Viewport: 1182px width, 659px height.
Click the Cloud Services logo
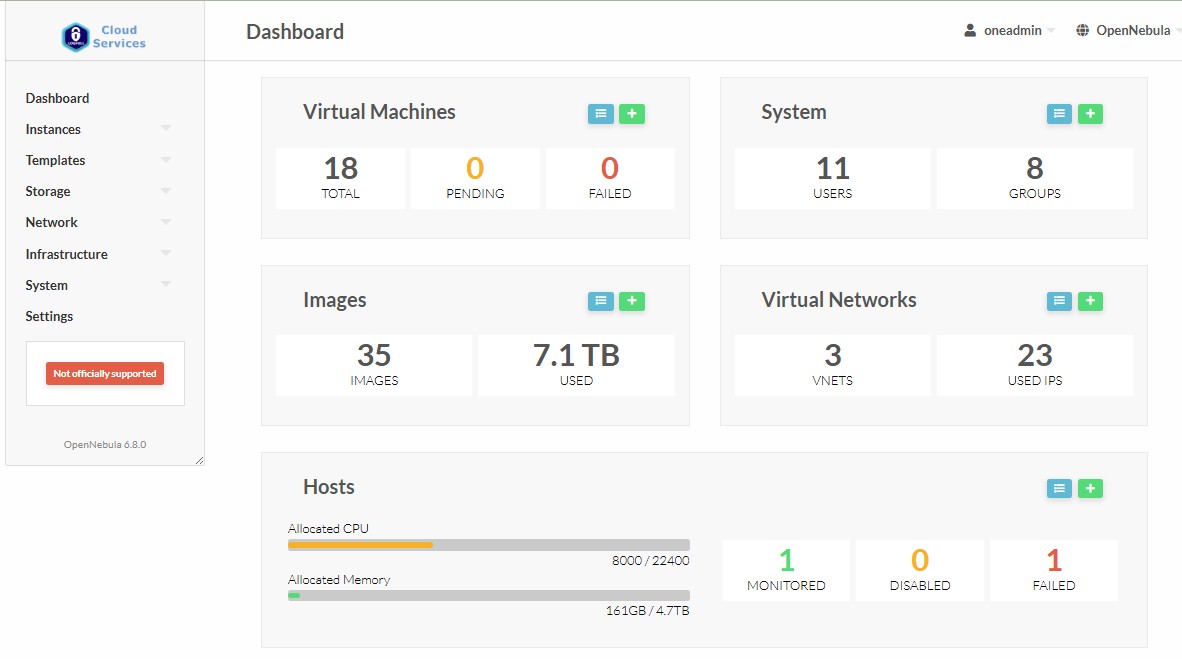pos(104,37)
